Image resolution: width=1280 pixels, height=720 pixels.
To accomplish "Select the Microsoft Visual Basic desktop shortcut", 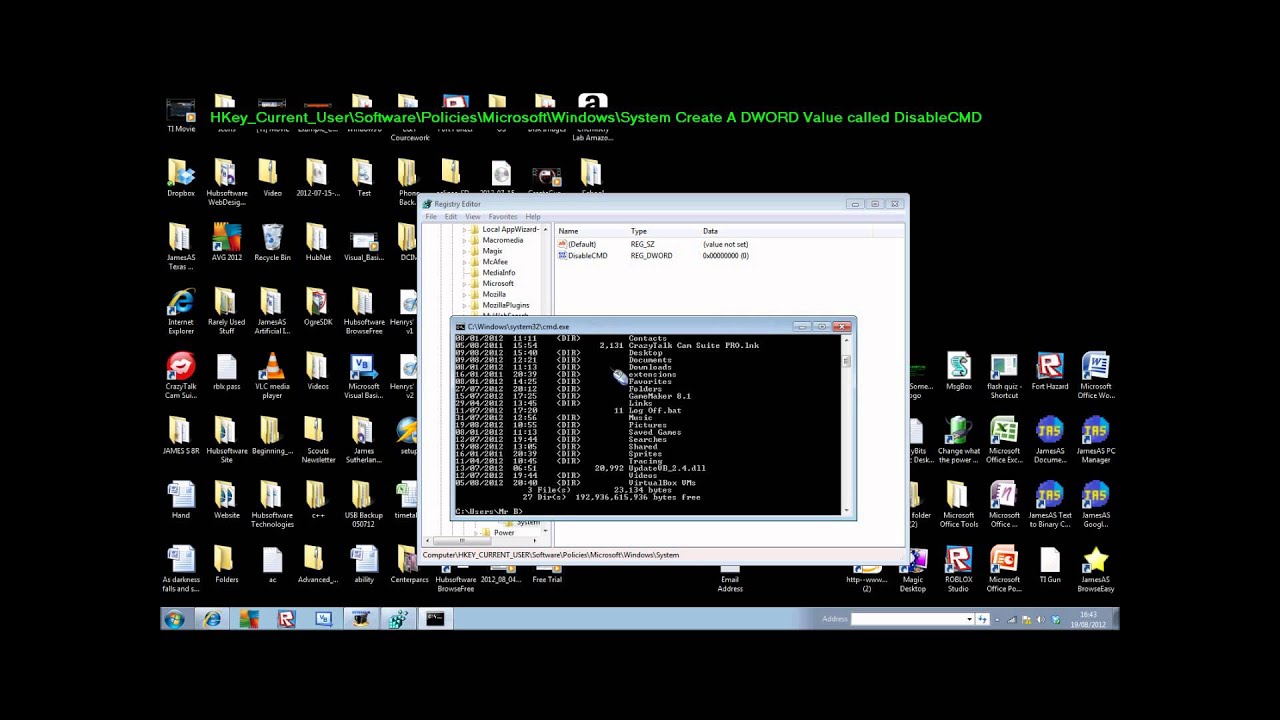I will click(363, 375).
